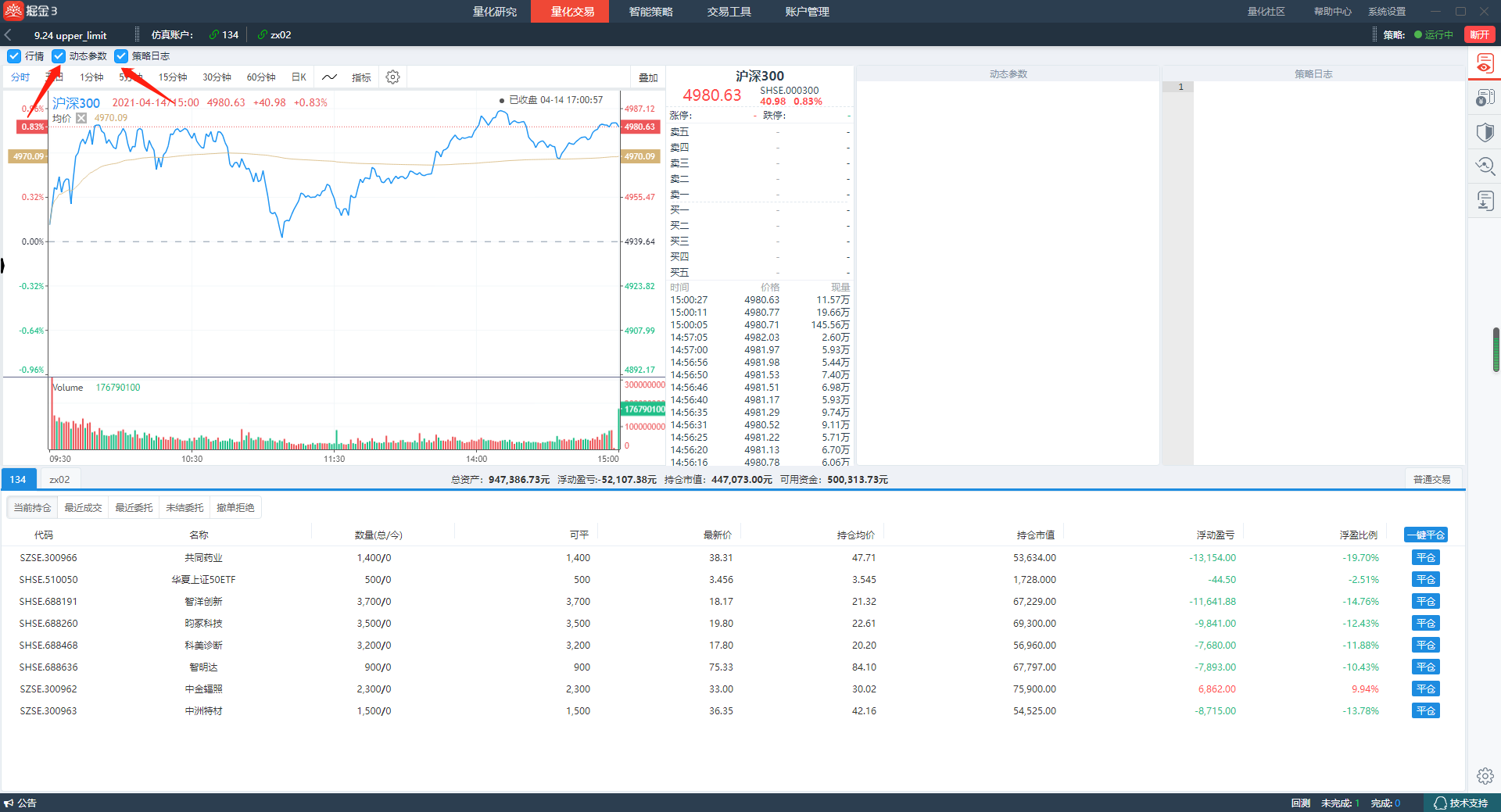
Task: Click the 回测 status bar entry
Action: pyautogui.click(x=1301, y=803)
